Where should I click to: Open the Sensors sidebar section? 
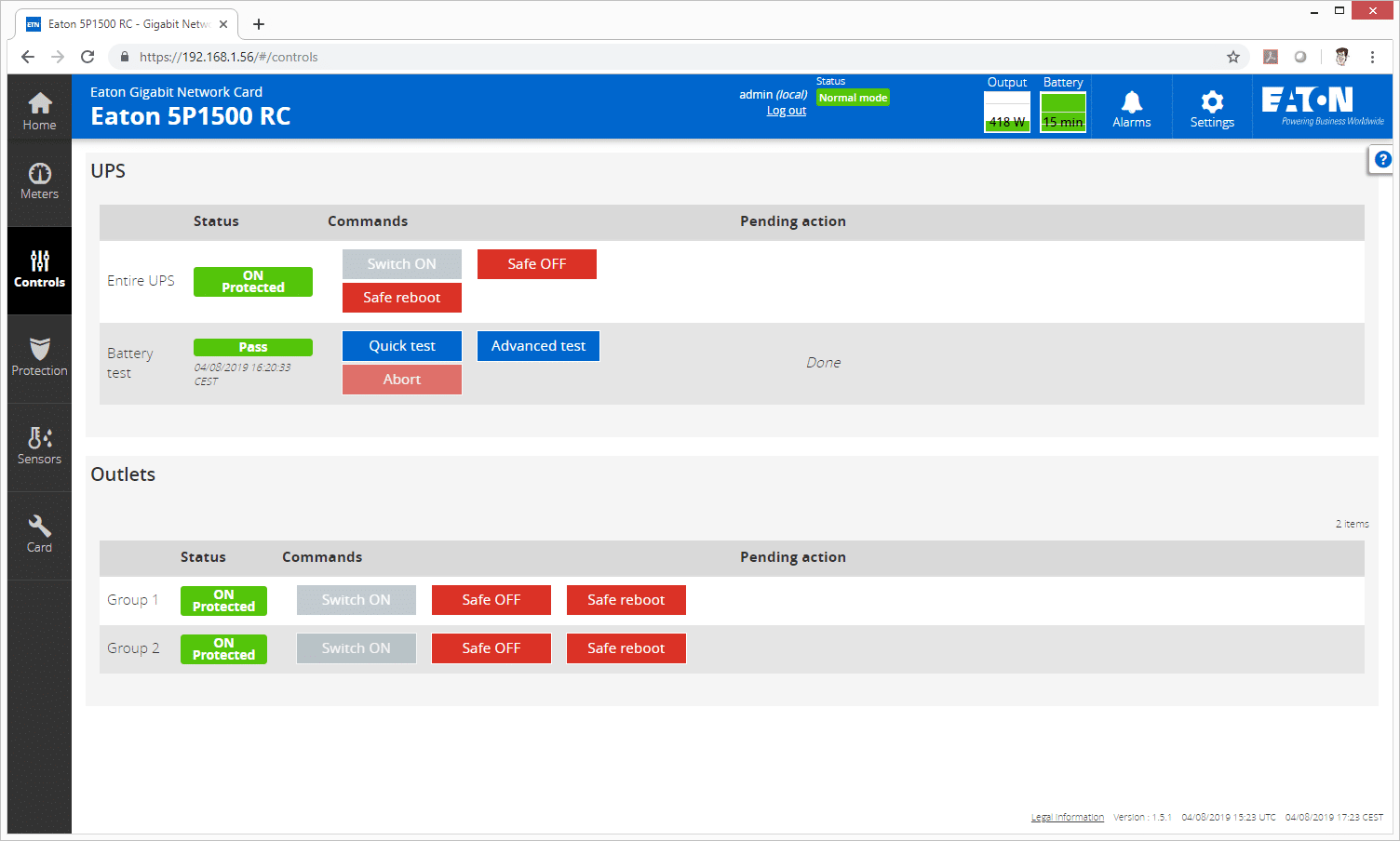coord(39,447)
